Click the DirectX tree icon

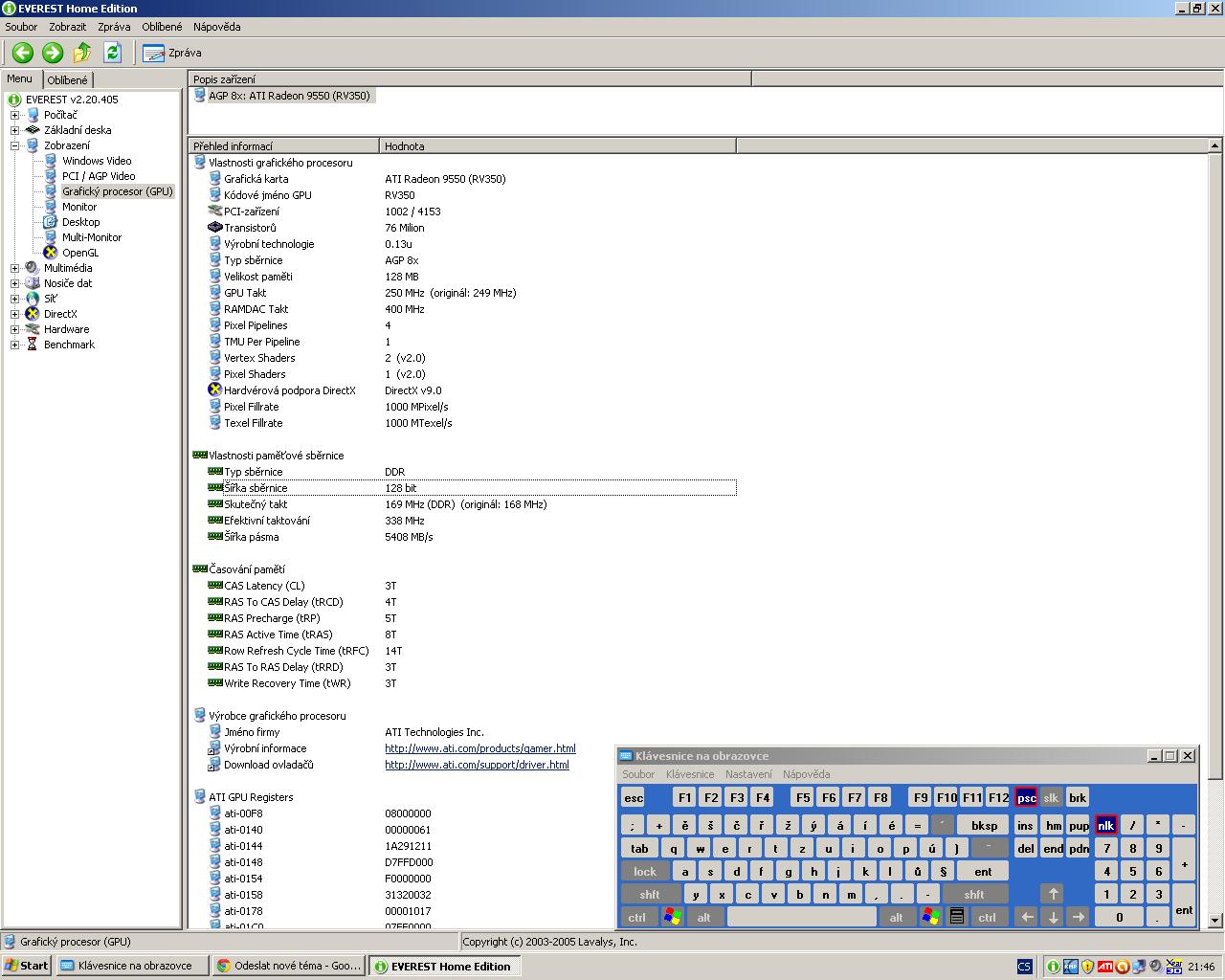pos(33,314)
